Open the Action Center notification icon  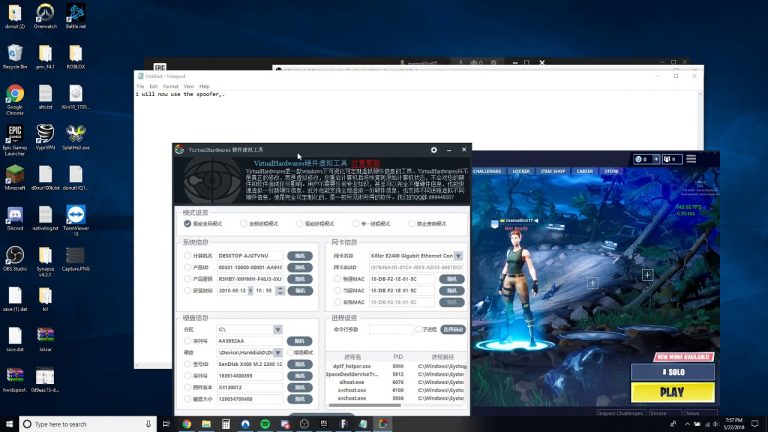coord(755,424)
